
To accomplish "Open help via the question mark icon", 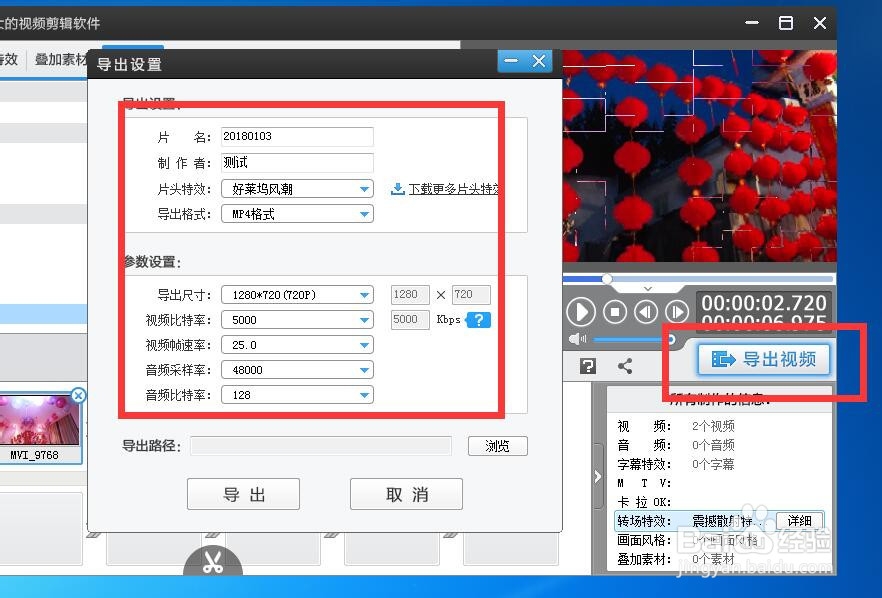I will coord(588,366).
